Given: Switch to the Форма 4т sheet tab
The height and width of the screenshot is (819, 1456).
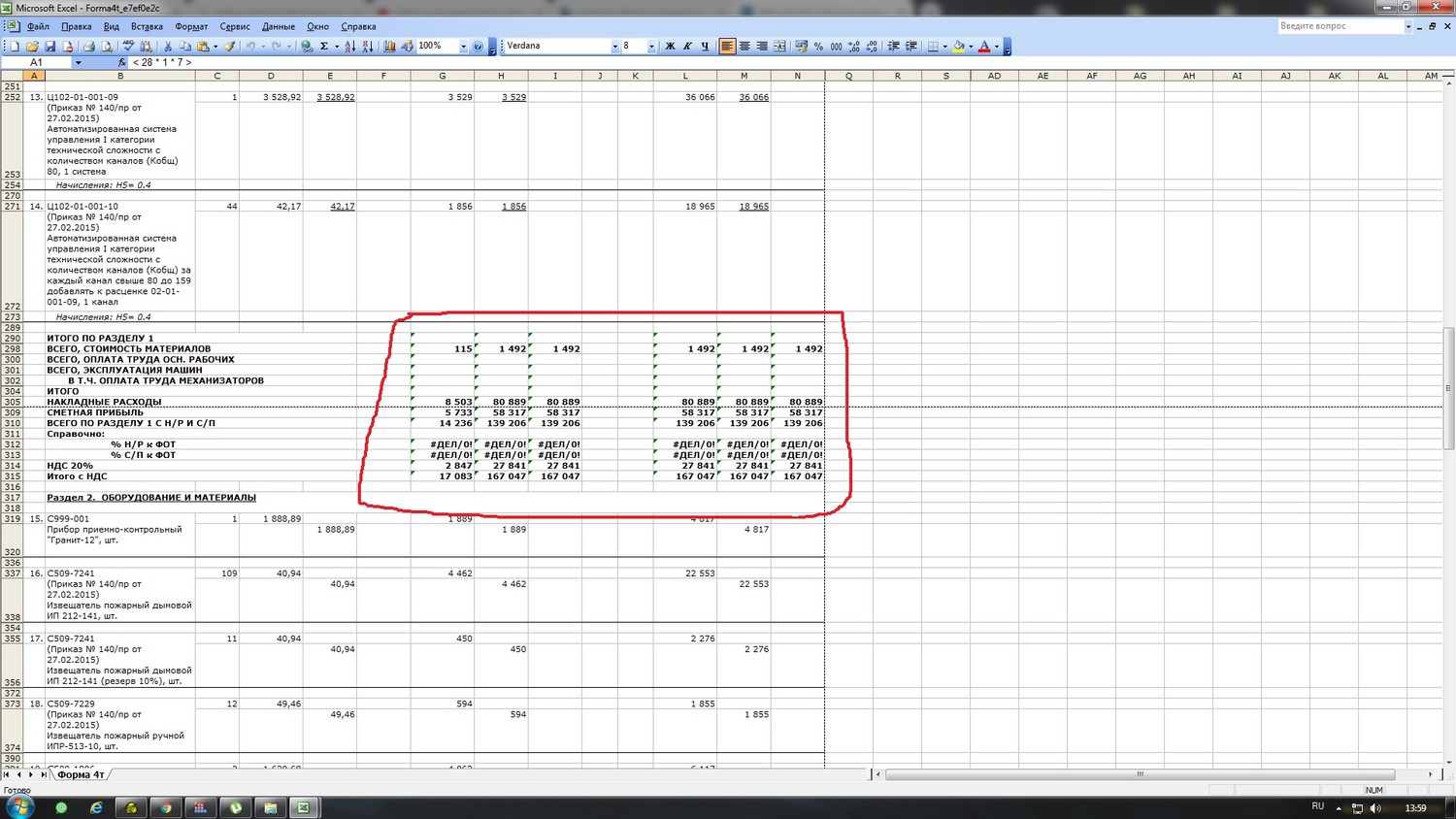Looking at the screenshot, I should point(81,774).
